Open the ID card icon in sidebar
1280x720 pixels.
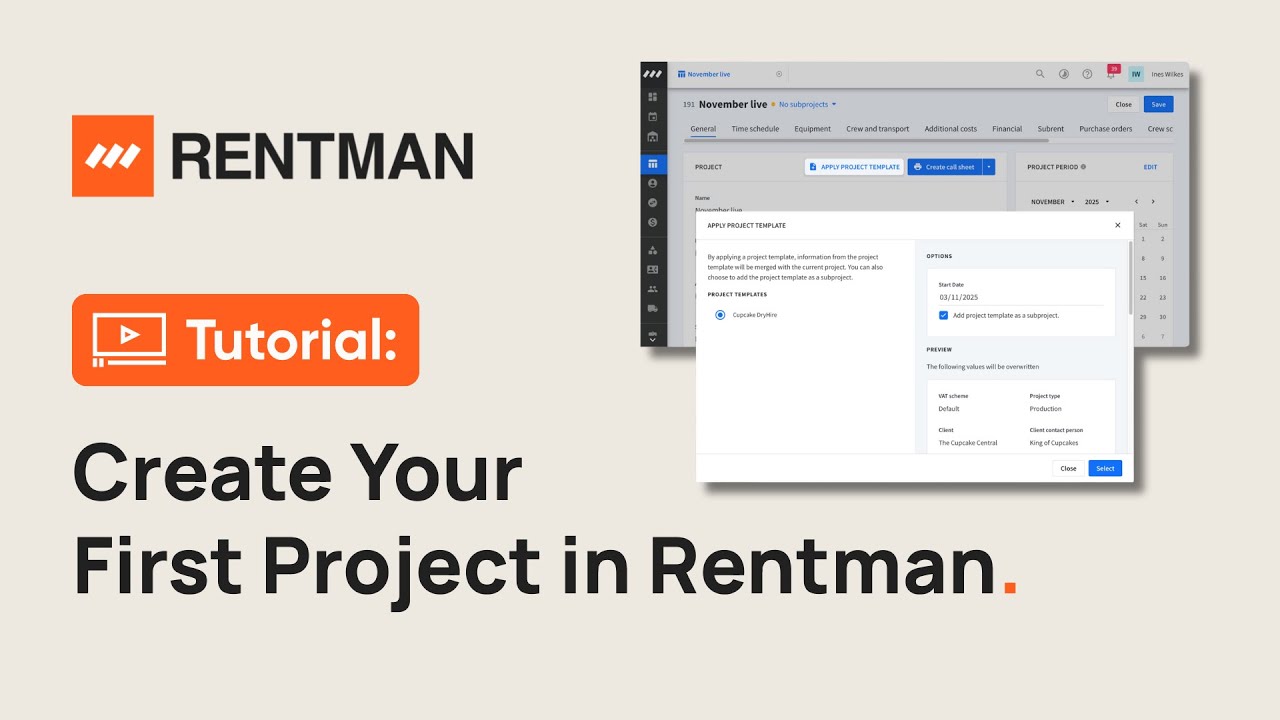tap(653, 269)
